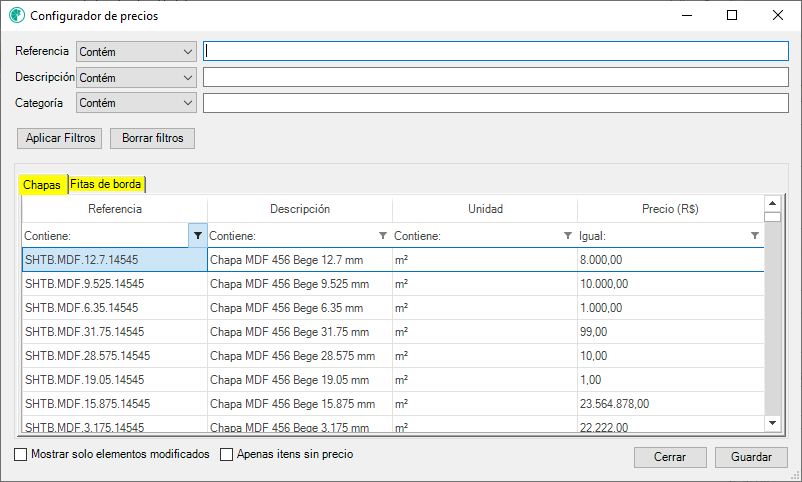Click price cell 10.000,00
This screenshot has width=802, height=482.
[671, 284]
